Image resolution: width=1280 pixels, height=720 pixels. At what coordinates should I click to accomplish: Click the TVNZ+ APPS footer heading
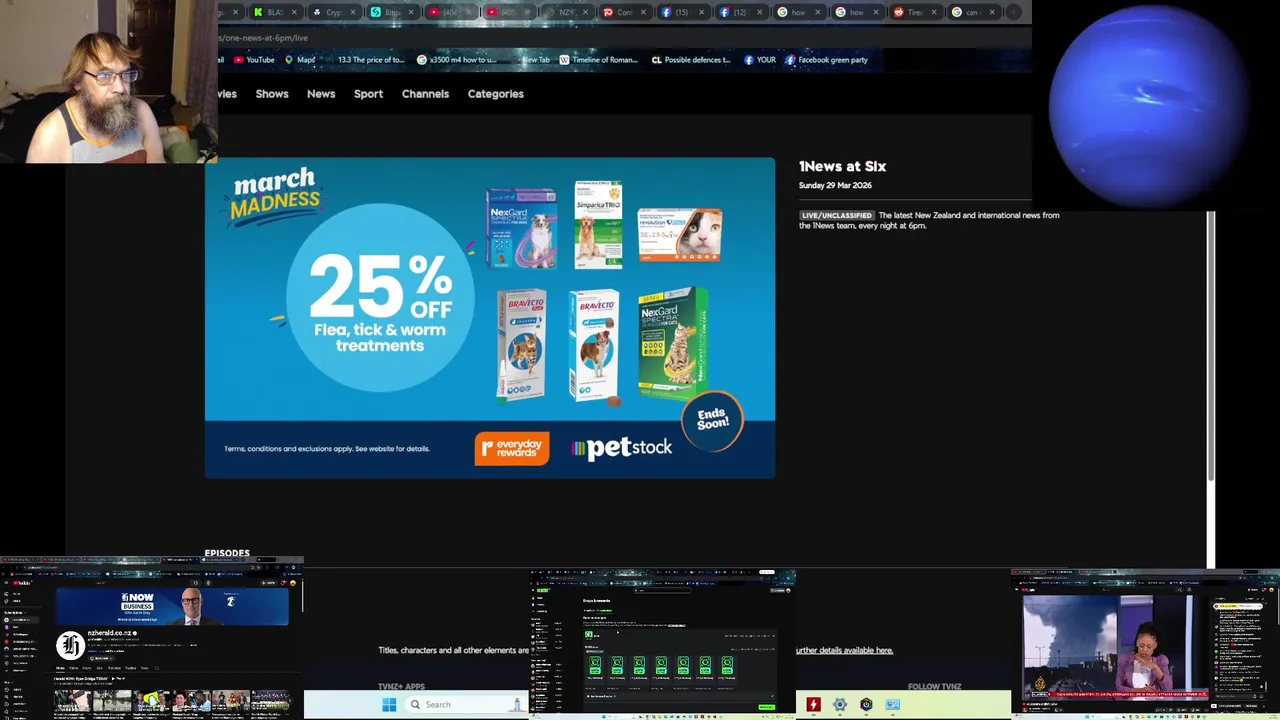(x=401, y=687)
